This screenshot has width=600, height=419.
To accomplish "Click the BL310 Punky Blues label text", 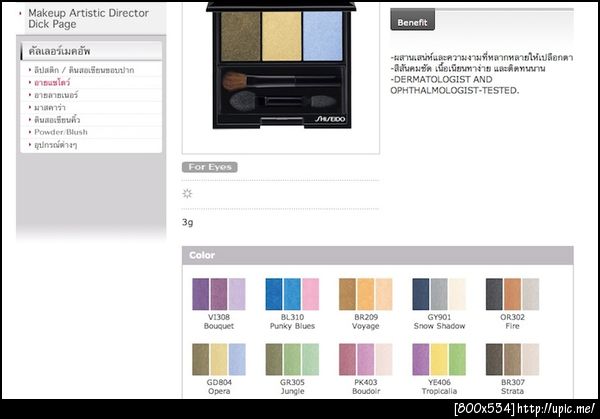I will pyautogui.click(x=292, y=321).
